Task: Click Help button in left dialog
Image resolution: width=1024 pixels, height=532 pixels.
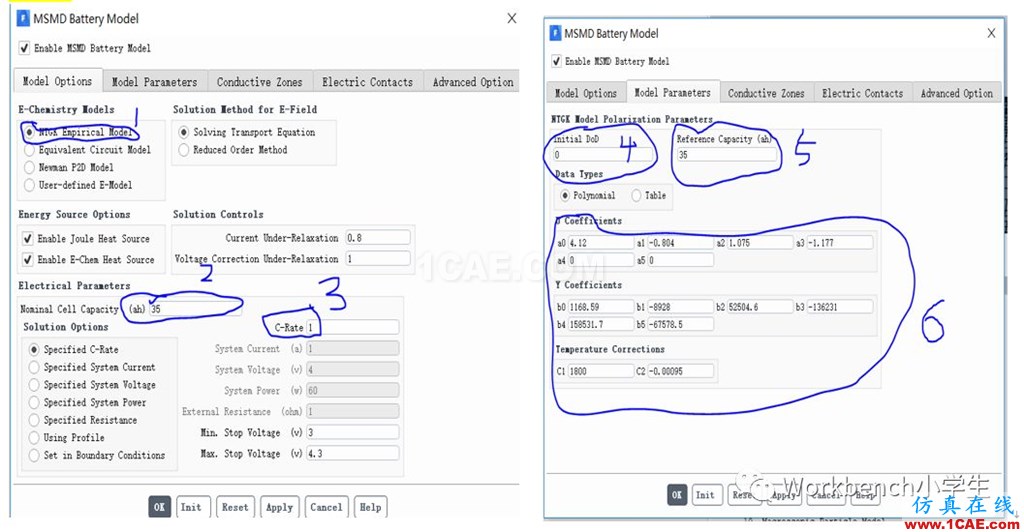Action: (x=370, y=507)
